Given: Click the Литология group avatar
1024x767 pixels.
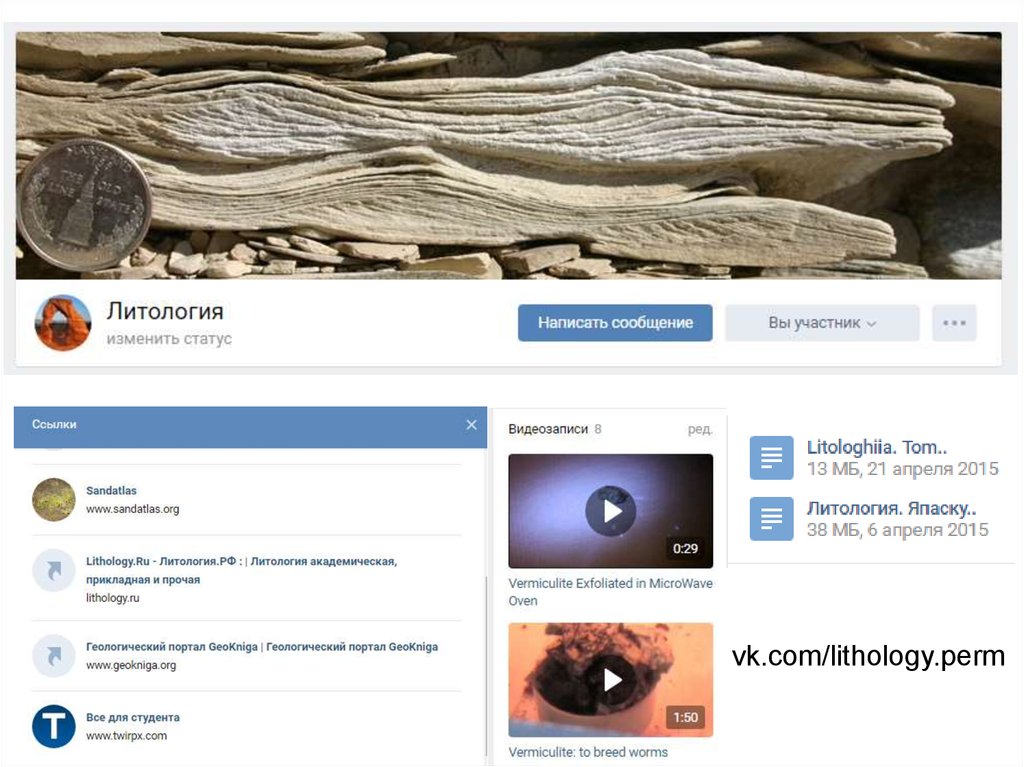Looking at the screenshot, I should click(x=63, y=323).
